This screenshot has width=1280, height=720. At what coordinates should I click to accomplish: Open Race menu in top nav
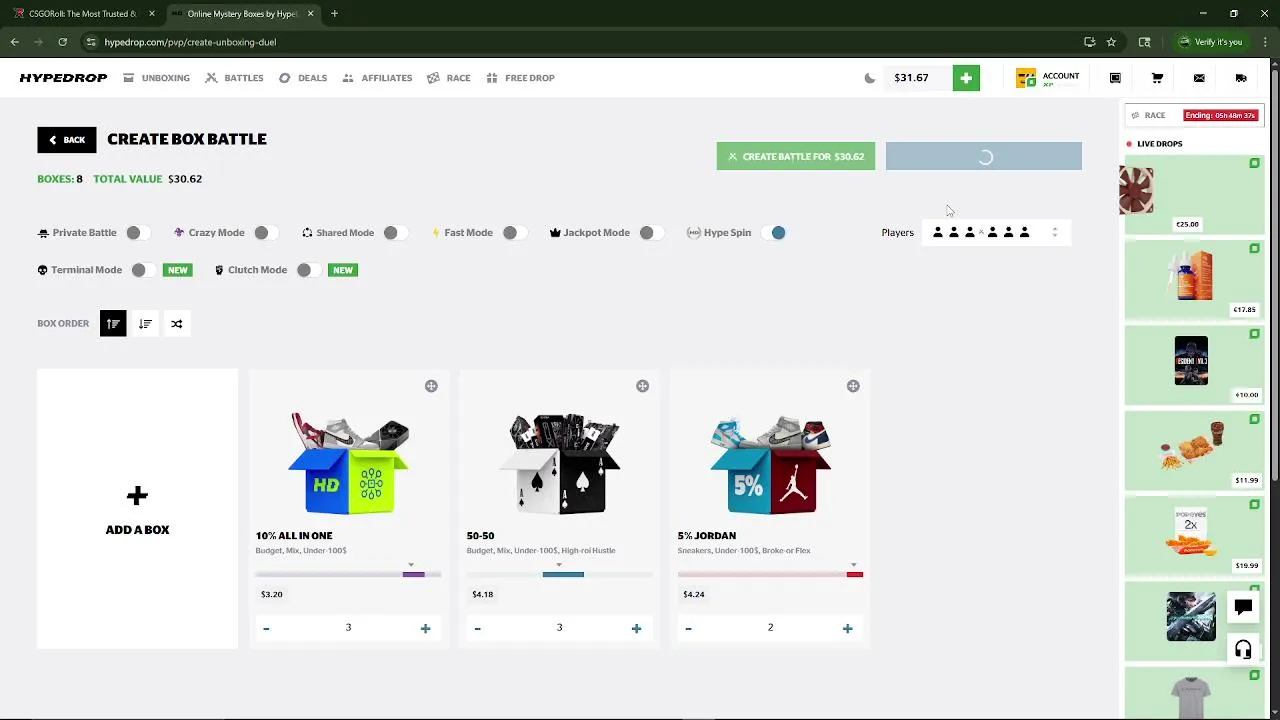449,78
